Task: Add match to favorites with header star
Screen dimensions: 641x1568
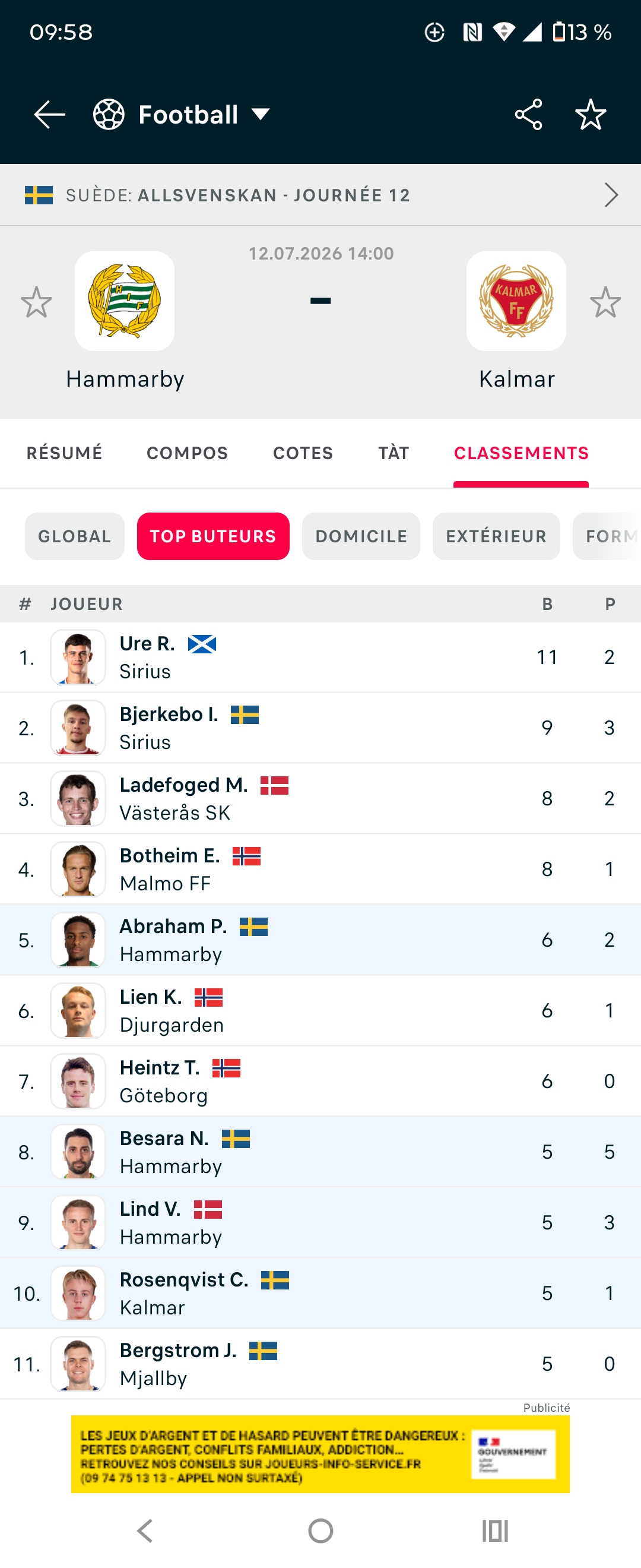Action: point(591,115)
